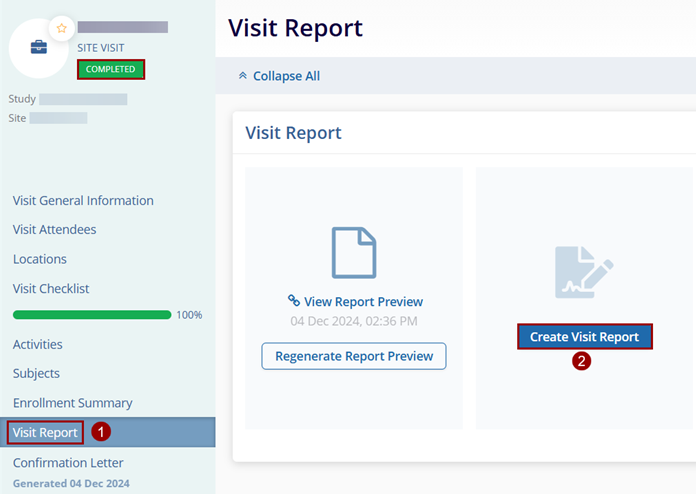
Task: Click the green COMPLETED status badge
Action: [111, 69]
